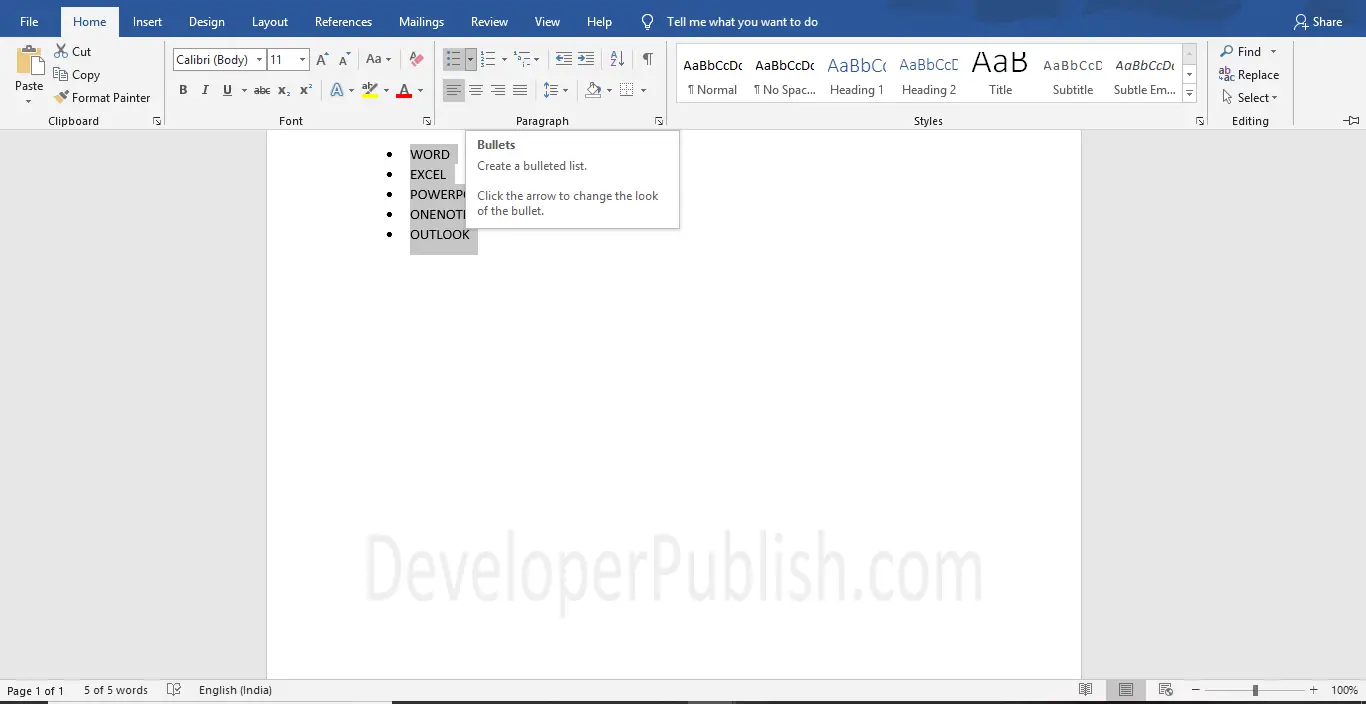1366x704 pixels.
Task: Click the English (India) language indicator
Action: 235,690
